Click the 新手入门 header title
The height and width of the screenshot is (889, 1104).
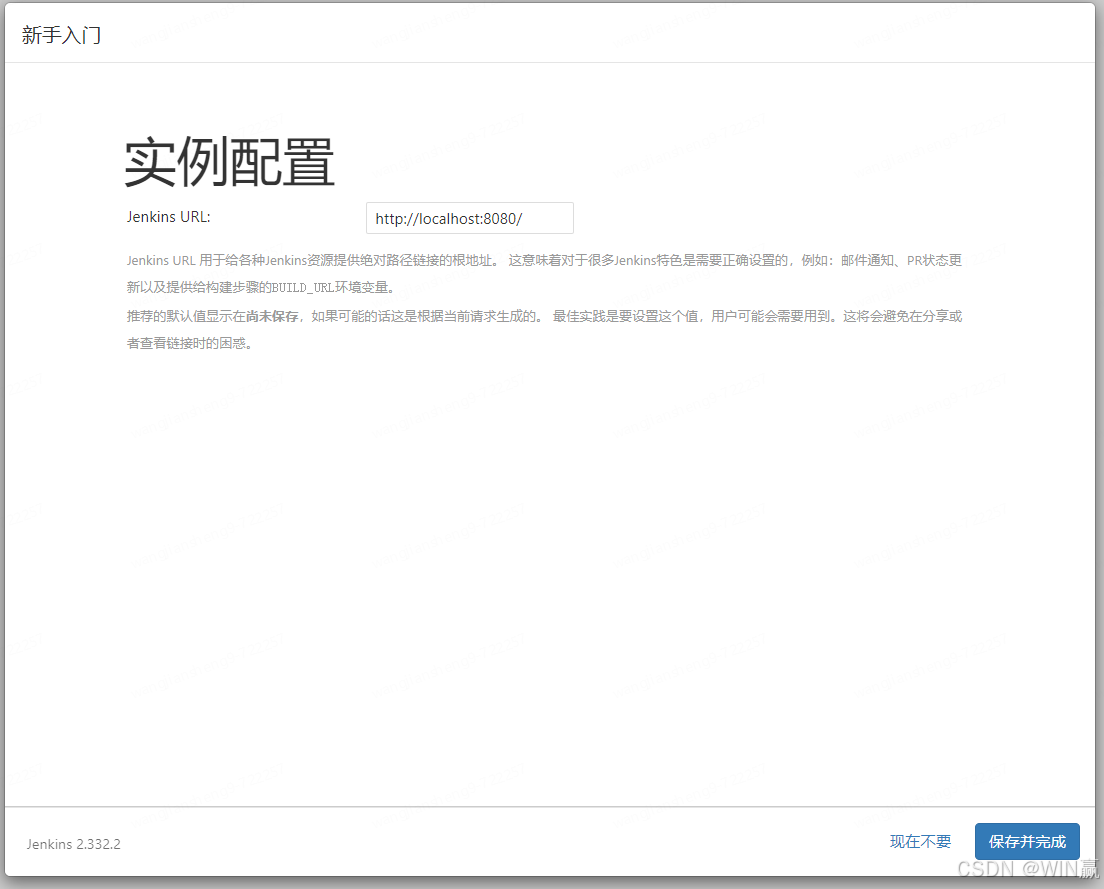tap(61, 34)
